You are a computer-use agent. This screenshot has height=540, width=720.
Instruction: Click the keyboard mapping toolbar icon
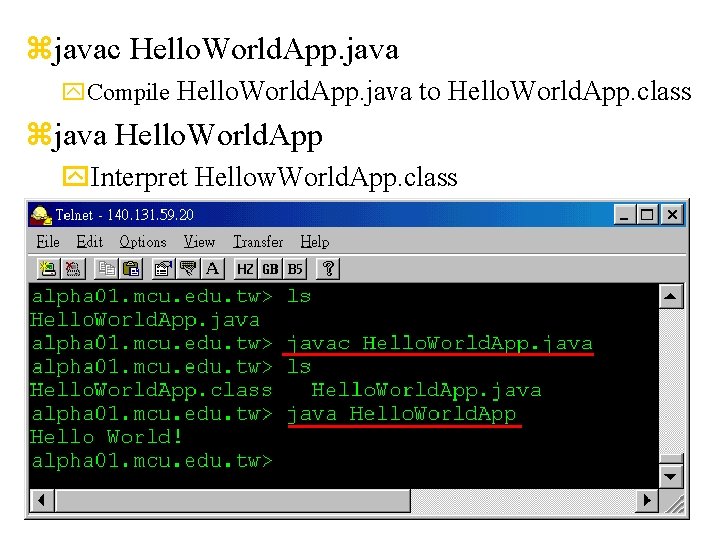[x=188, y=269]
